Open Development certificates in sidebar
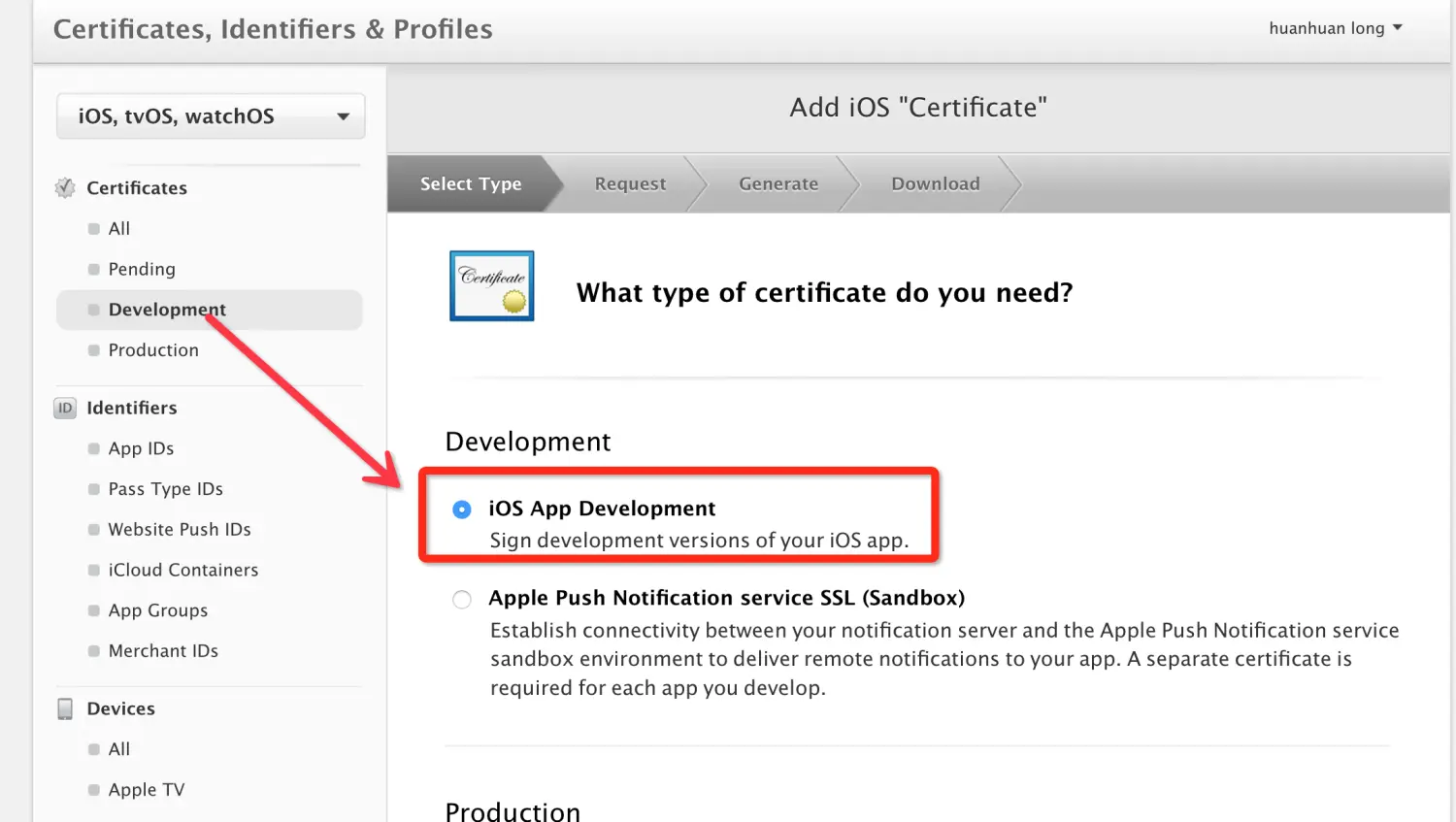1456x822 pixels. pos(210,310)
